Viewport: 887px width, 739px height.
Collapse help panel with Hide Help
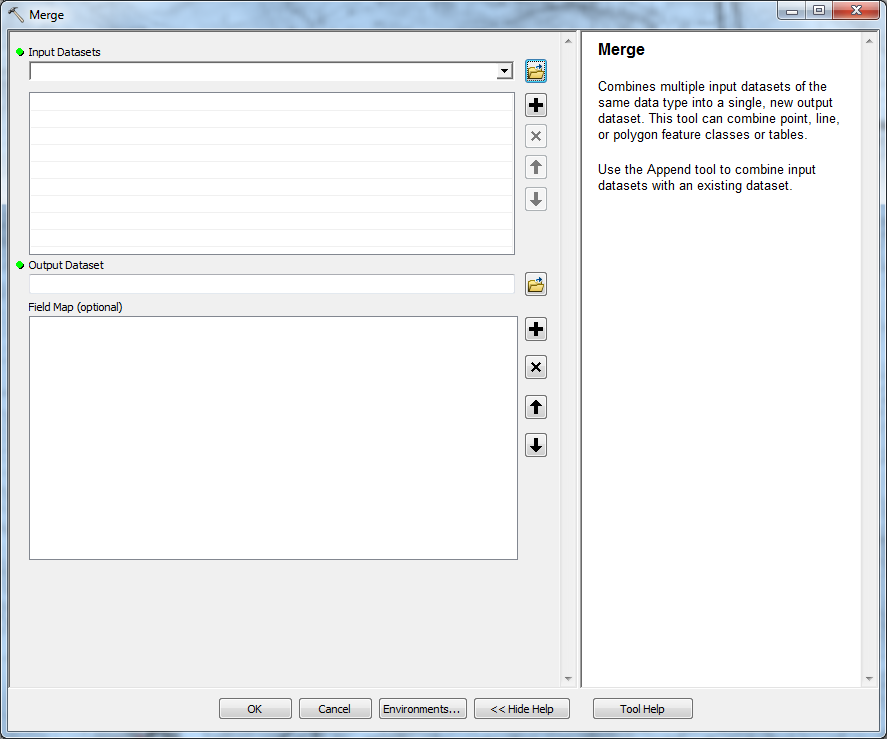point(521,709)
